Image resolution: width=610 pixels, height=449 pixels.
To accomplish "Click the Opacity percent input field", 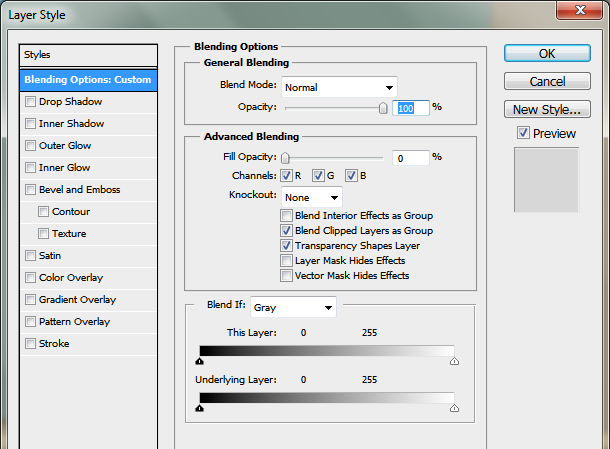I will (411, 108).
